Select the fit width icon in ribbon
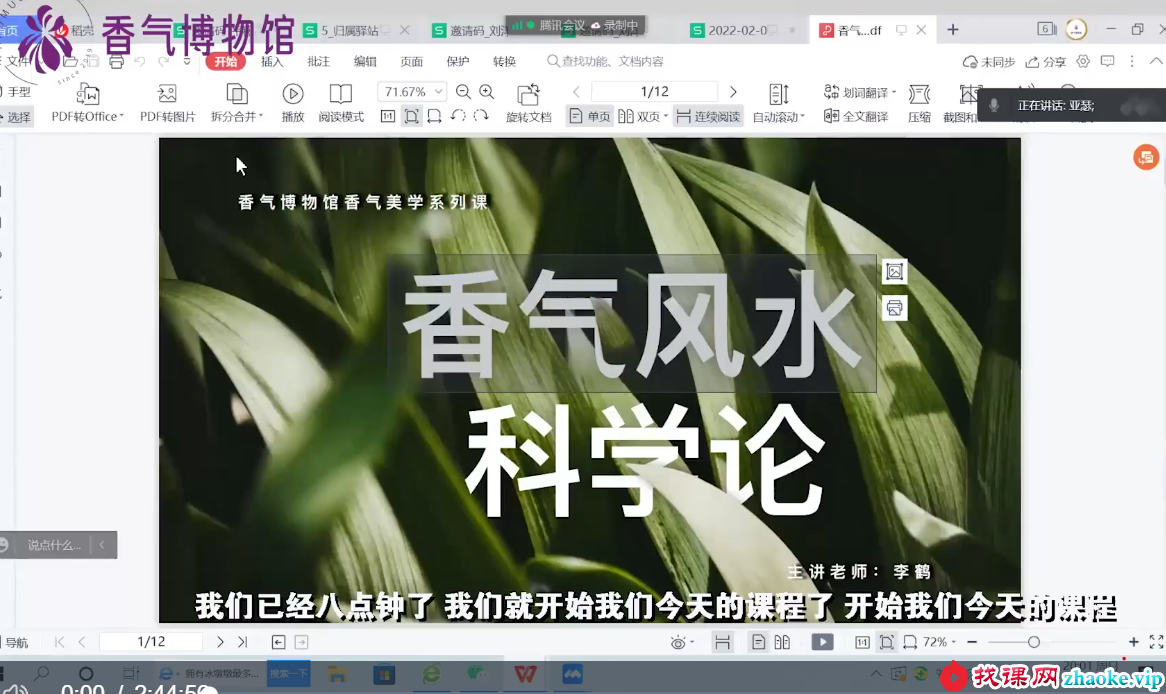 pyautogui.click(x=434, y=116)
